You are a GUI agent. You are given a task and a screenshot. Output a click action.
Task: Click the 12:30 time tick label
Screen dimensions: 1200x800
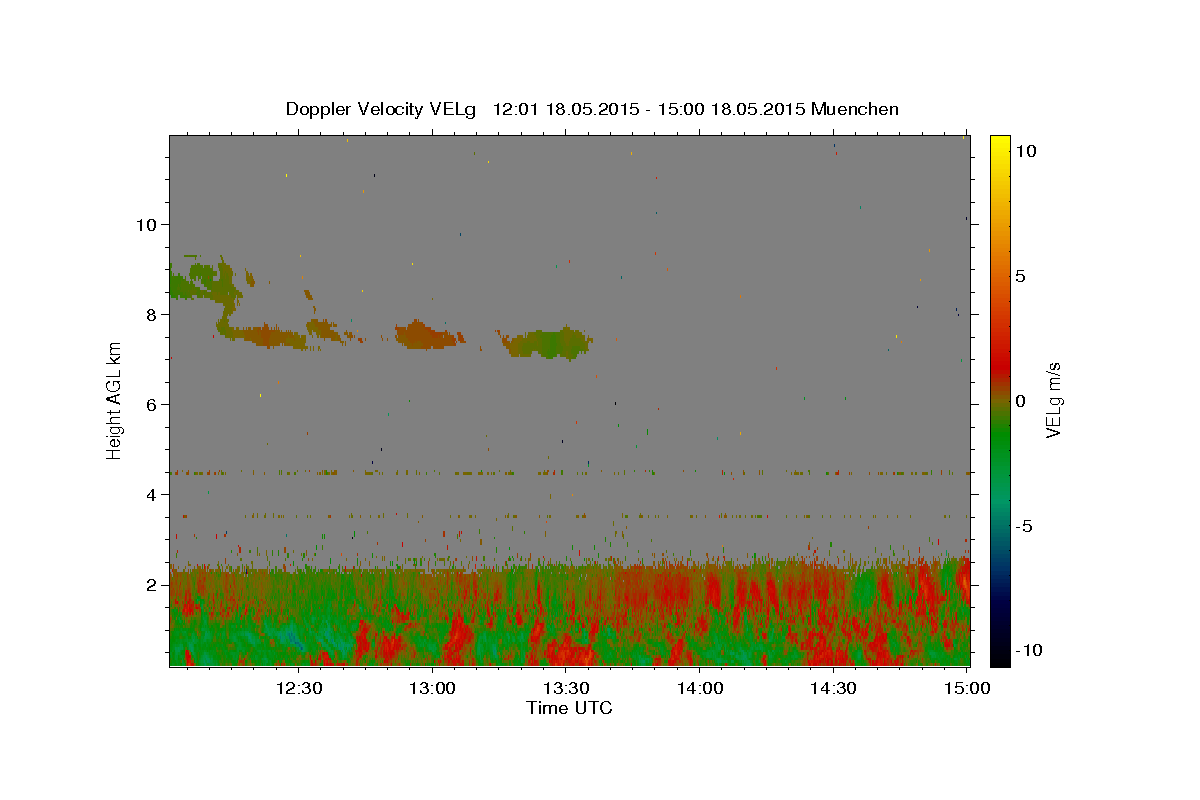click(298, 688)
